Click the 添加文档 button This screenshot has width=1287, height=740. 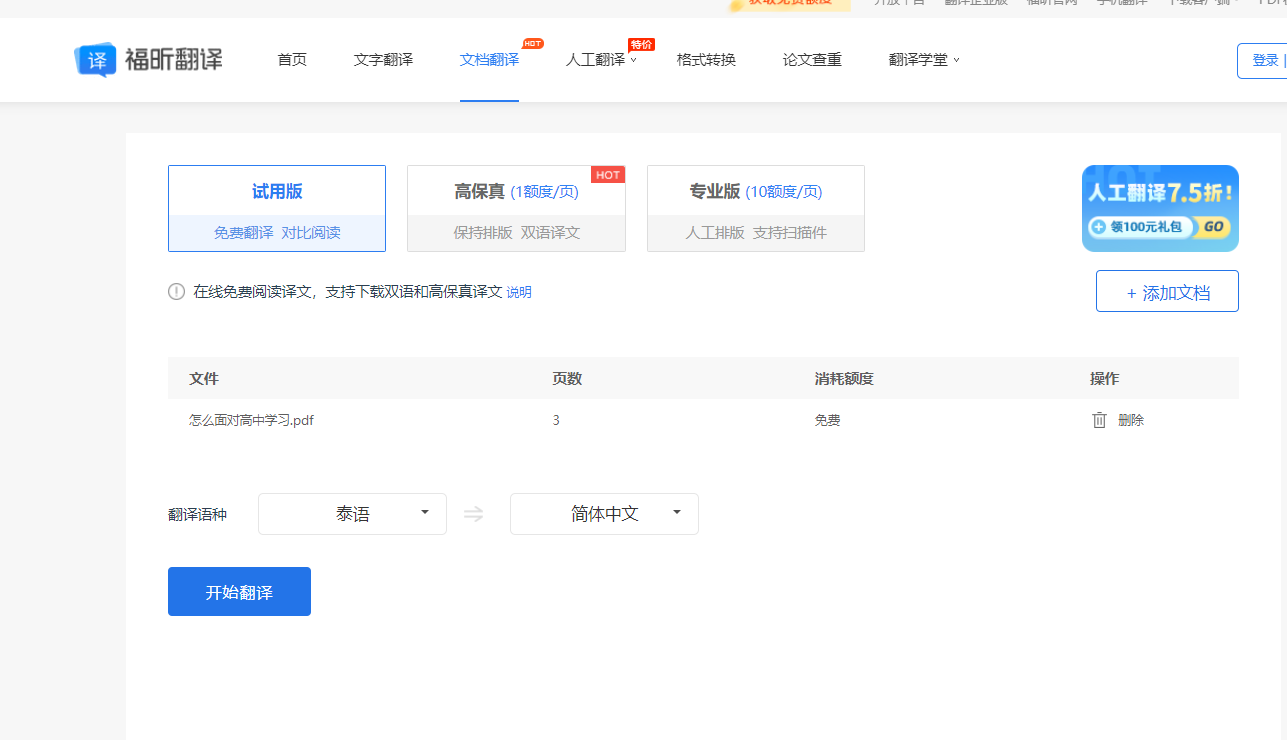(1167, 291)
